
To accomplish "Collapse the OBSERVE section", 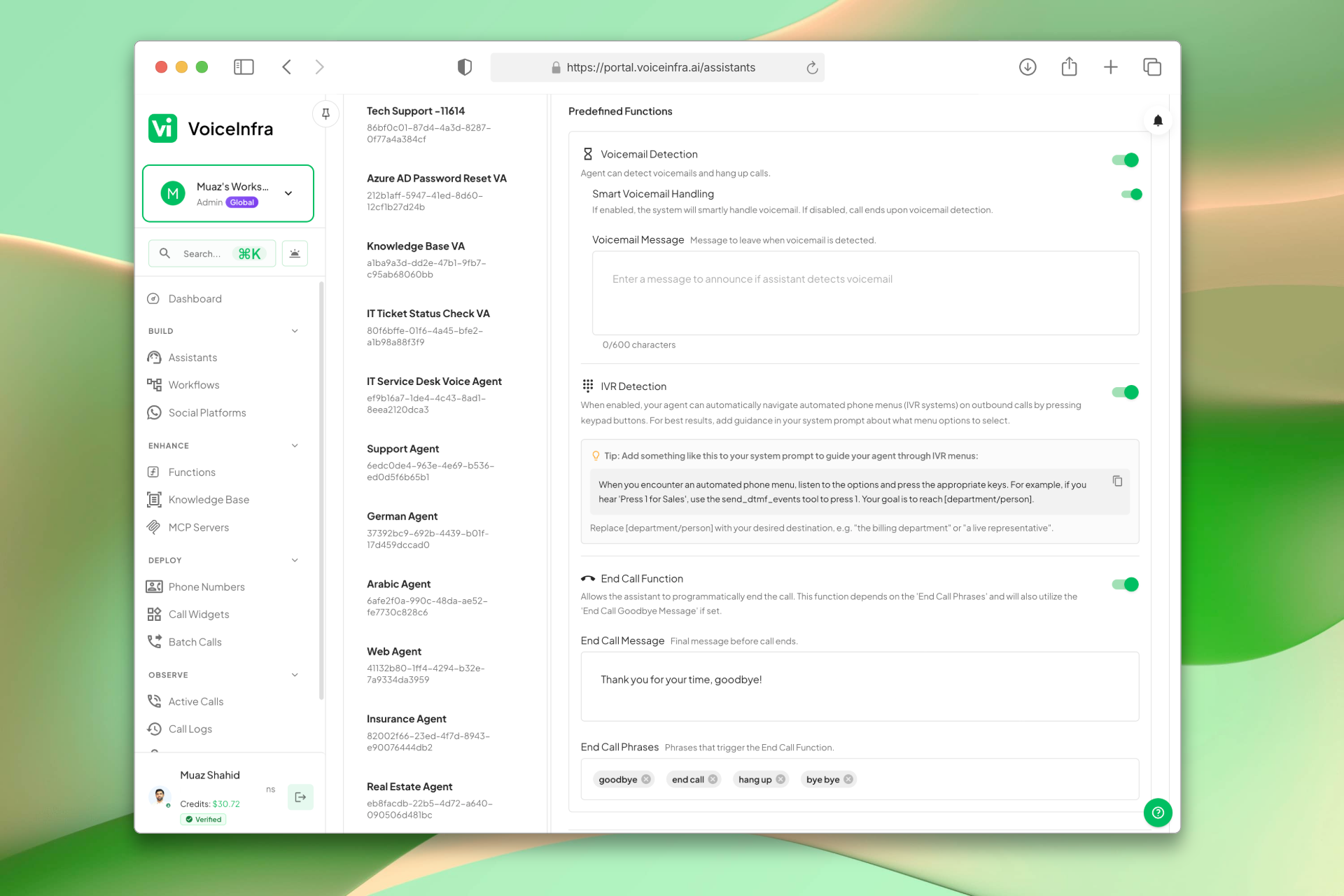I will tap(295, 675).
